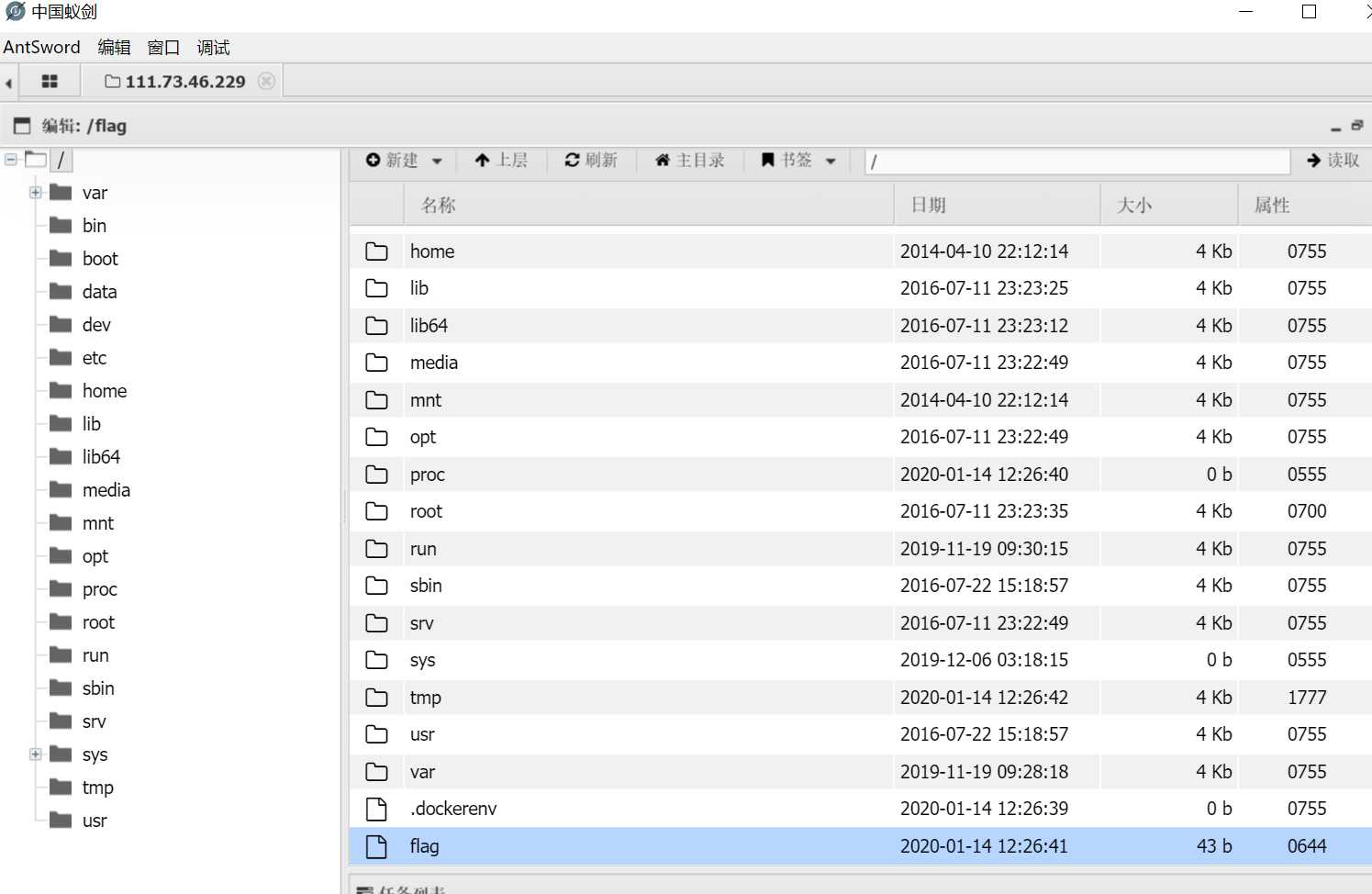Click the usr folder icon in file list

click(x=376, y=734)
